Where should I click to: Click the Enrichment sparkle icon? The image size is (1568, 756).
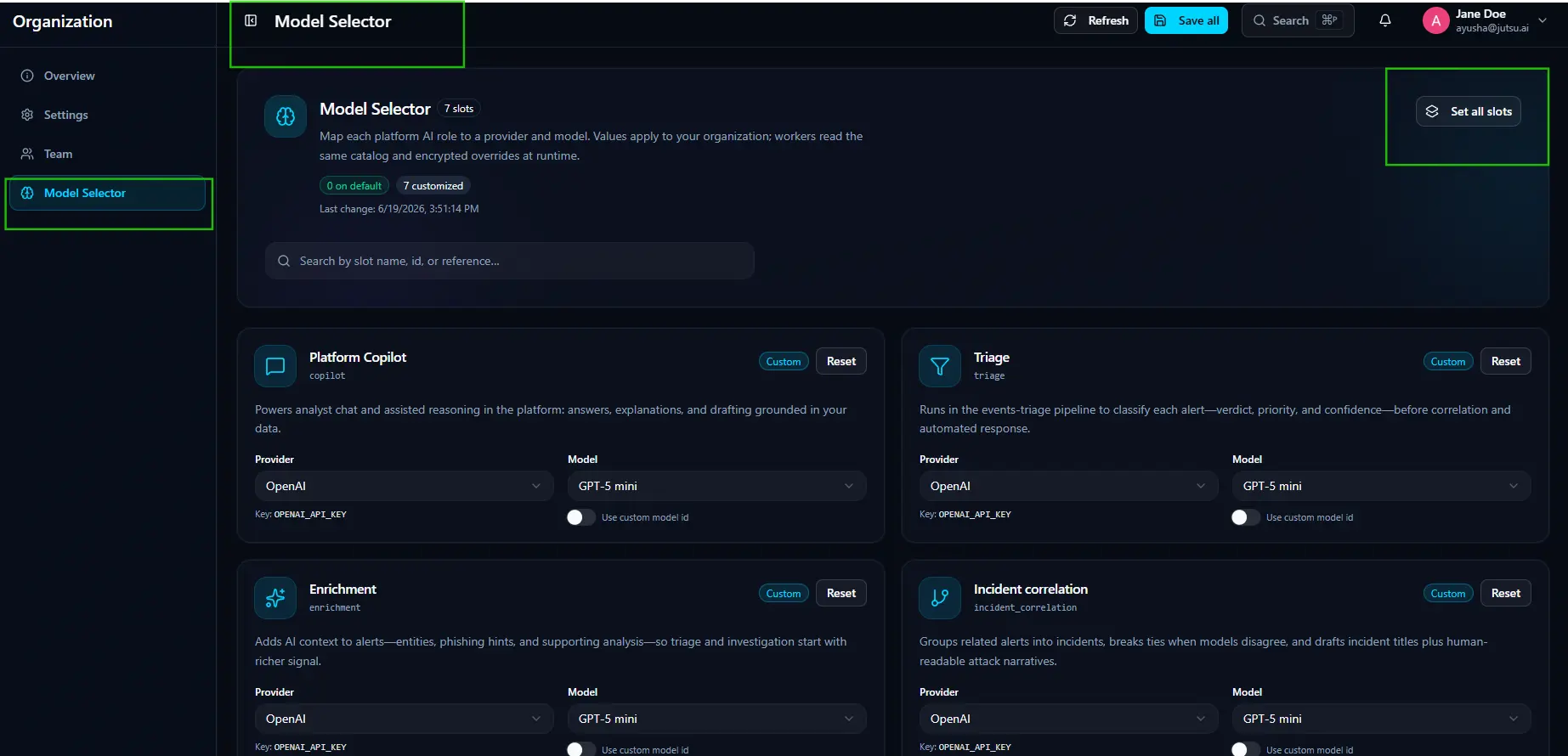(275, 598)
